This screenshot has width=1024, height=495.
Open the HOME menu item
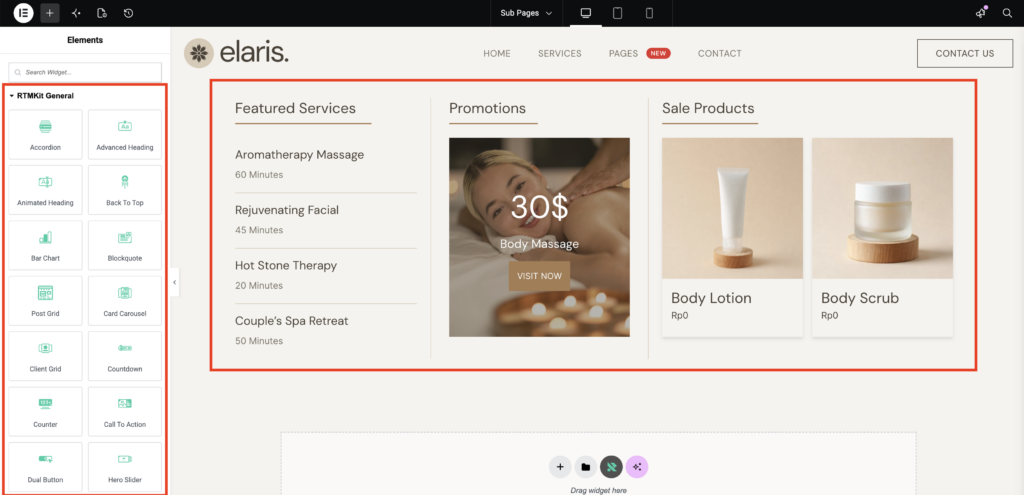pyautogui.click(x=497, y=54)
